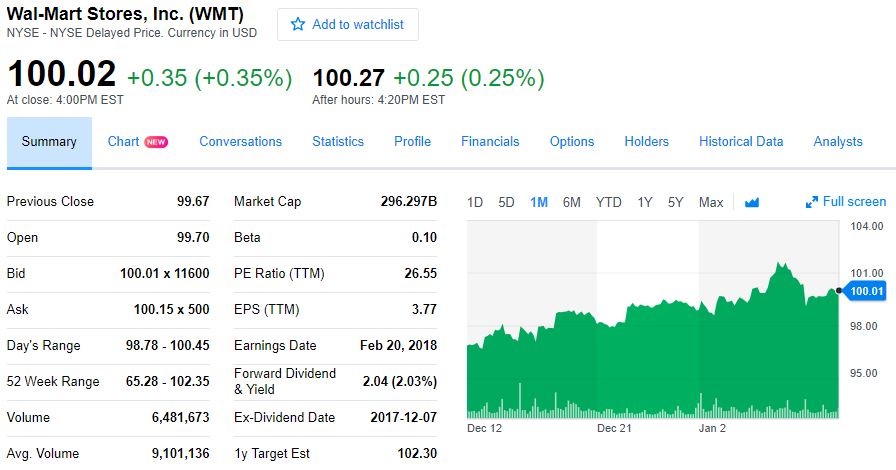896x470 pixels.
Task: Select the Analysts tab
Action: click(x=838, y=142)
